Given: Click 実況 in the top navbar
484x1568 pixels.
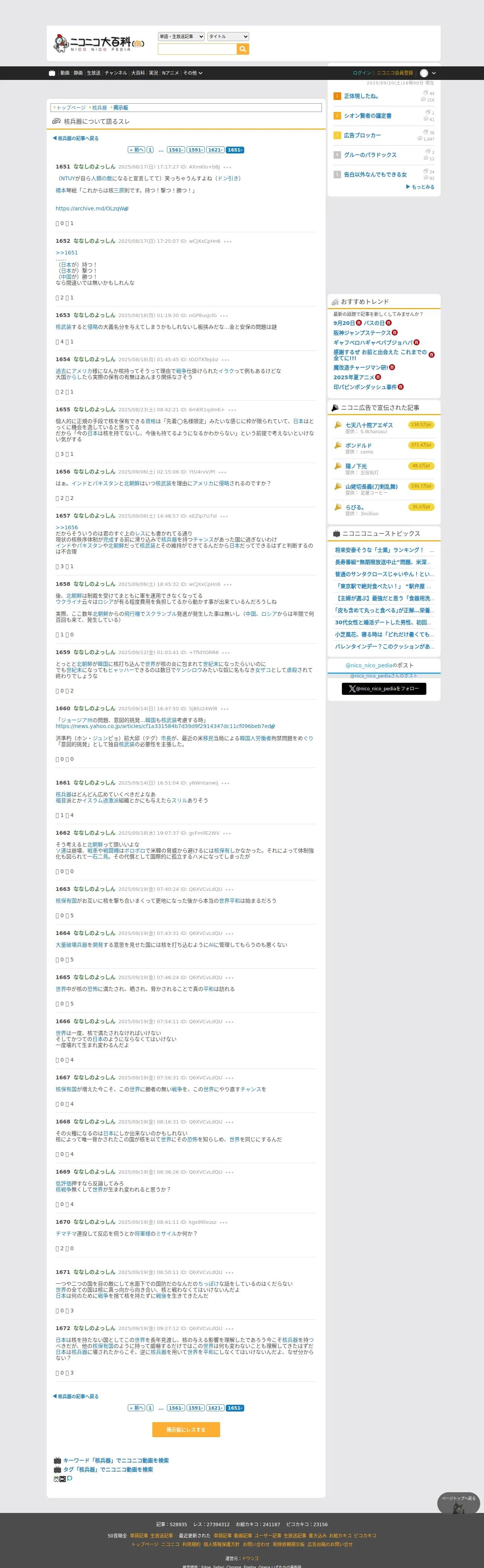Looking at the screenshot, I should [153, 73].
